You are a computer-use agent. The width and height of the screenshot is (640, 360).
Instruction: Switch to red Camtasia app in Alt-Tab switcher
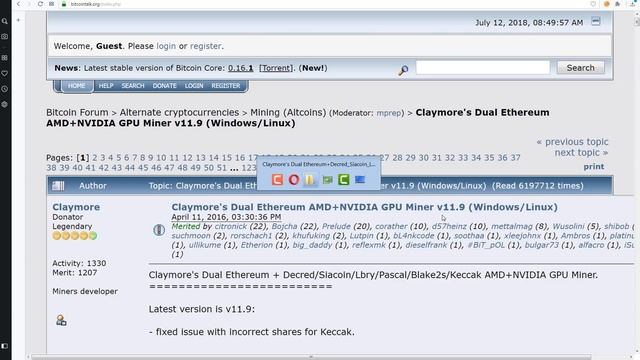tap(277, 180)
